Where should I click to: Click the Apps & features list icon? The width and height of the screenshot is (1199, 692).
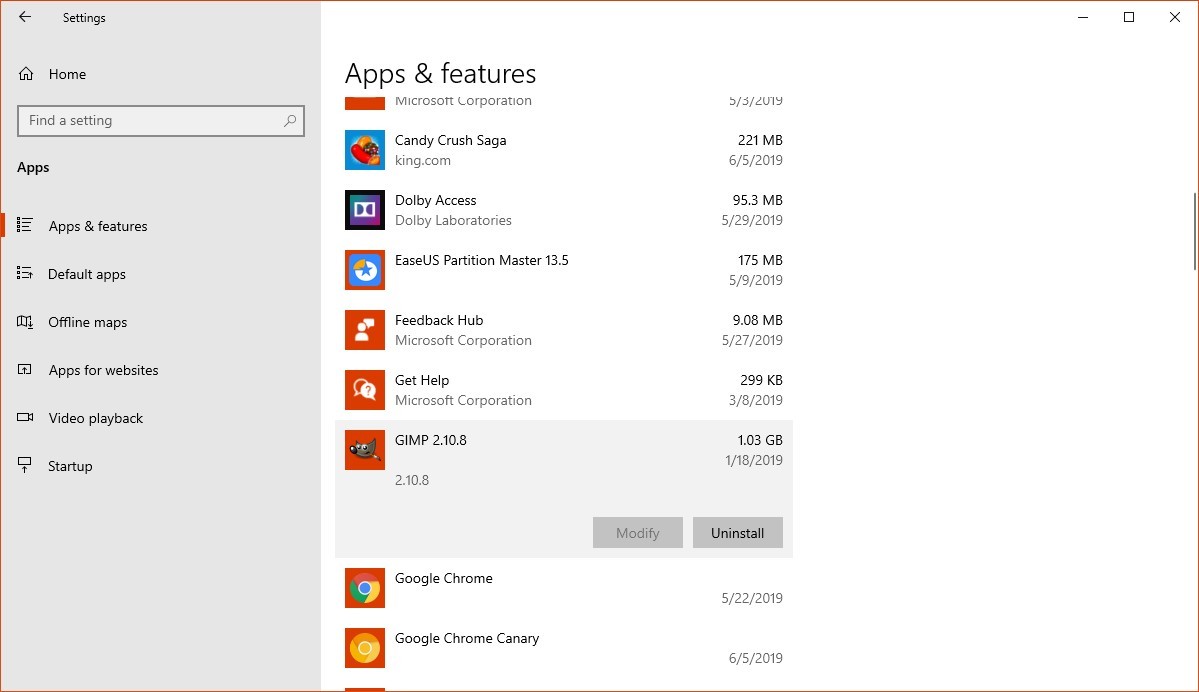24,226
